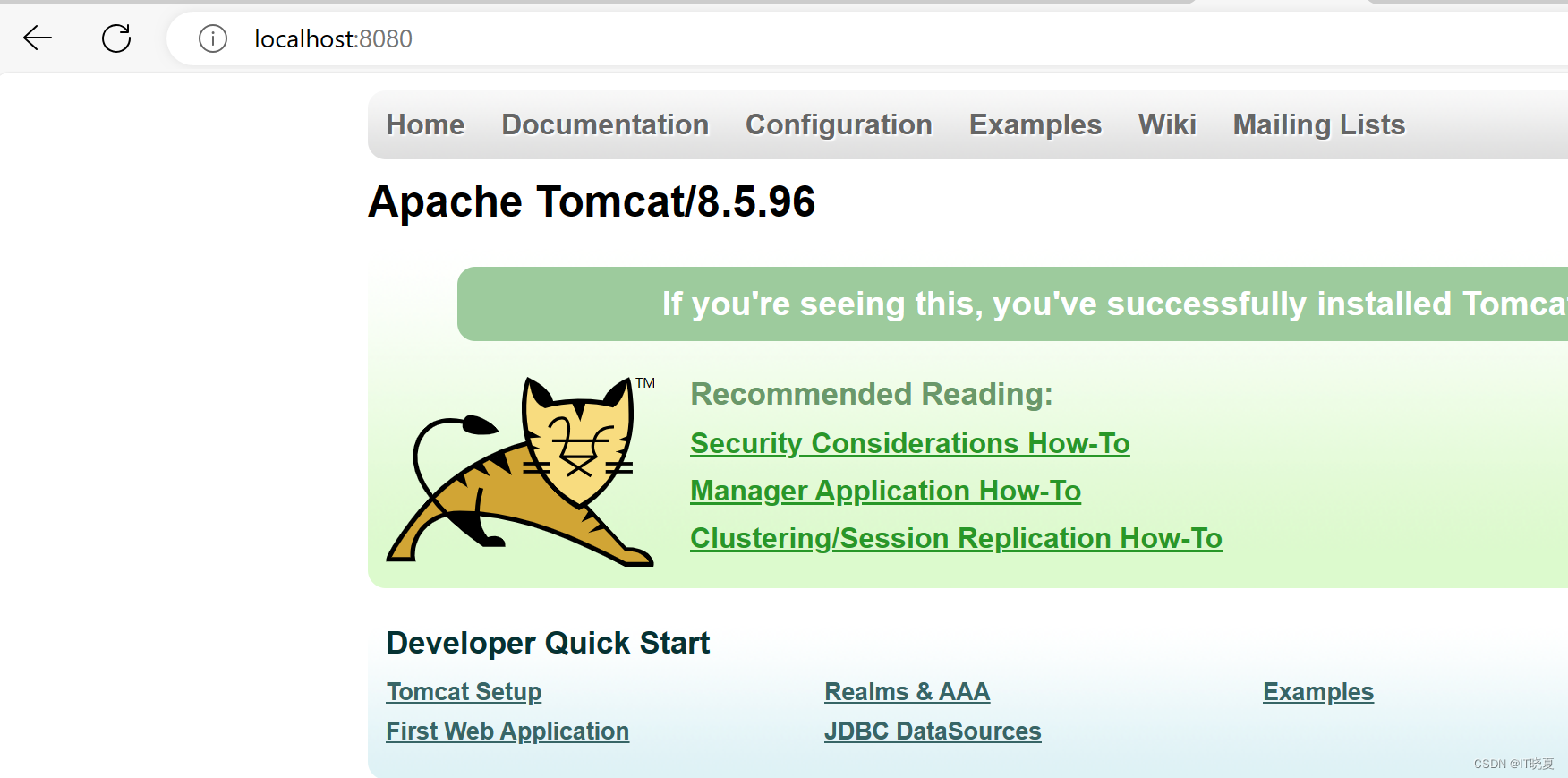Open the Realms & AAA link
Image resolution: width=1568 pixels, height=778 pixels.
(907, 692)
